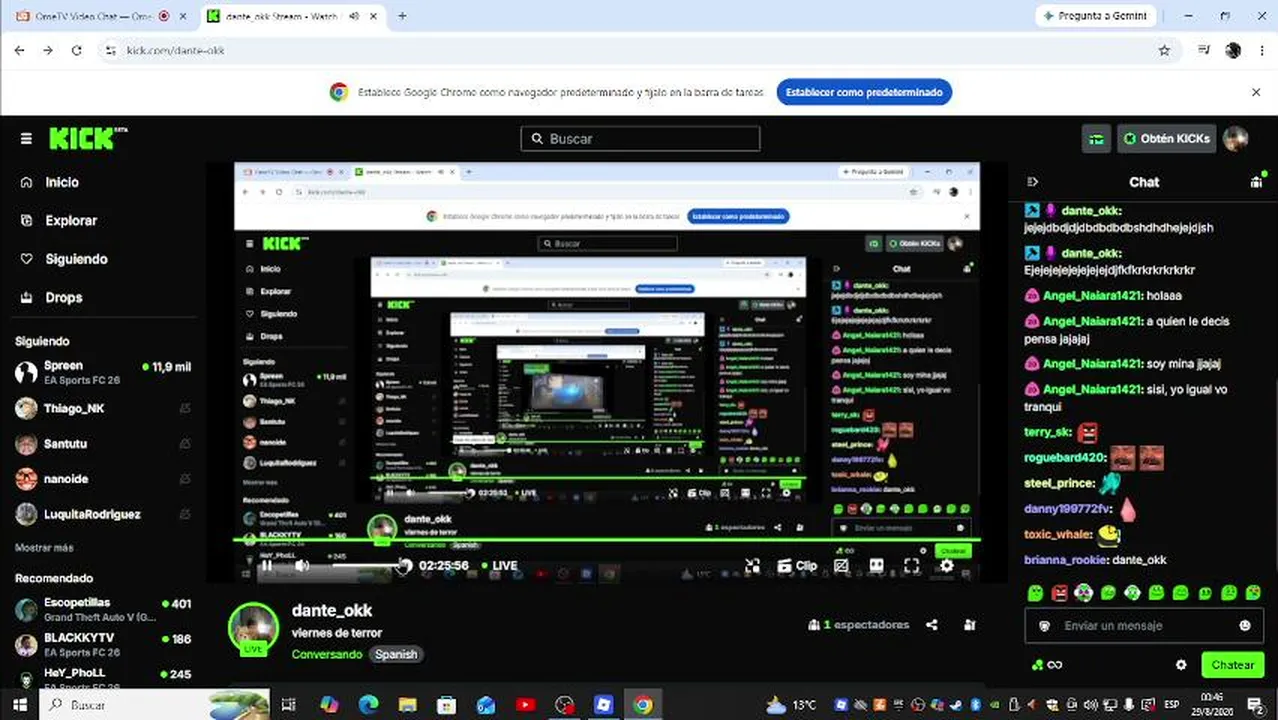Click dante_okk streamer avatar
The image size is (1278, 720).
click(253, 629)
